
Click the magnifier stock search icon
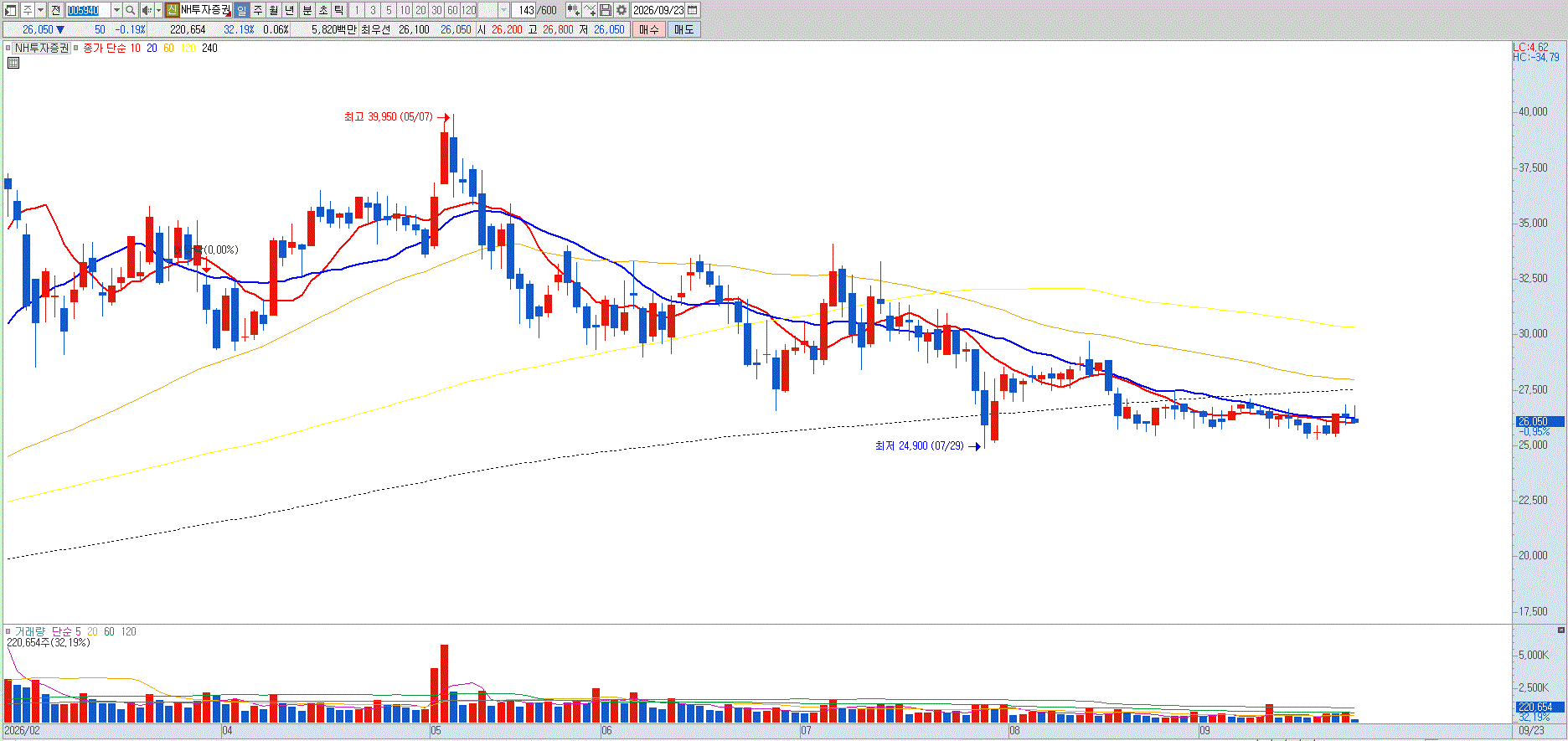click(x=131, y=10)
